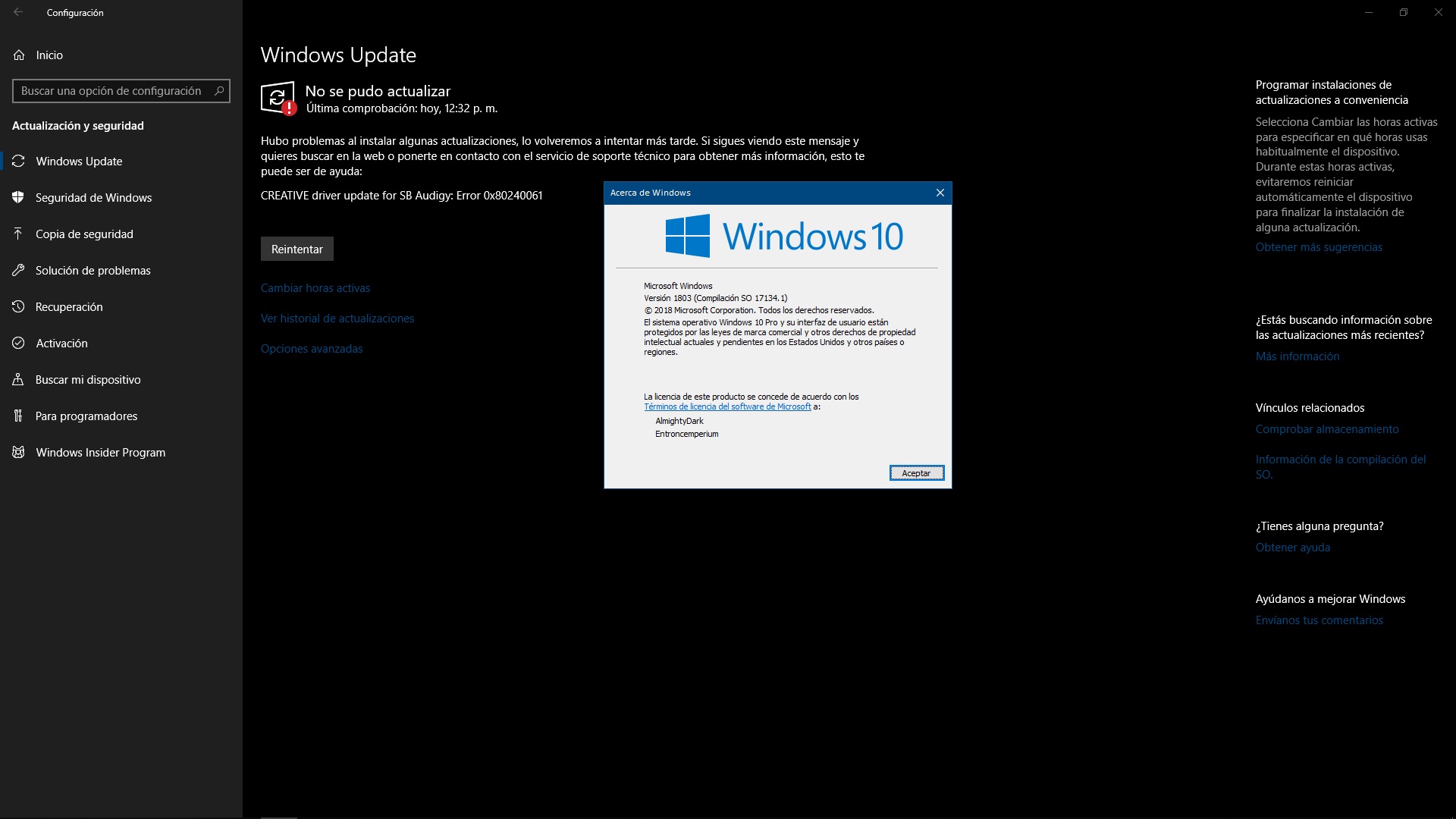Image resolution: width=1456 pixels, height=819 pixels.
Task: Open Copia de seguridad section
Action: pyautogui.click(x=121, y=234)
